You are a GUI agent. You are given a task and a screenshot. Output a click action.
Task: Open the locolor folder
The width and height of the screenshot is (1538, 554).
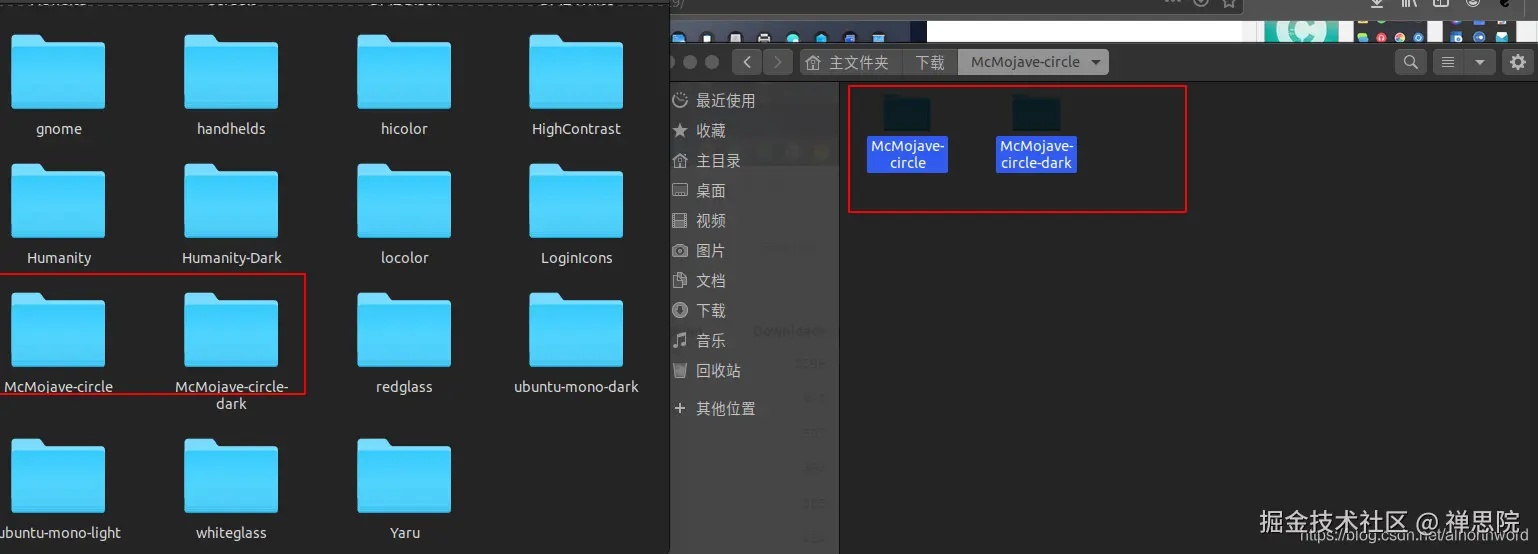click(x=404, y=214)
